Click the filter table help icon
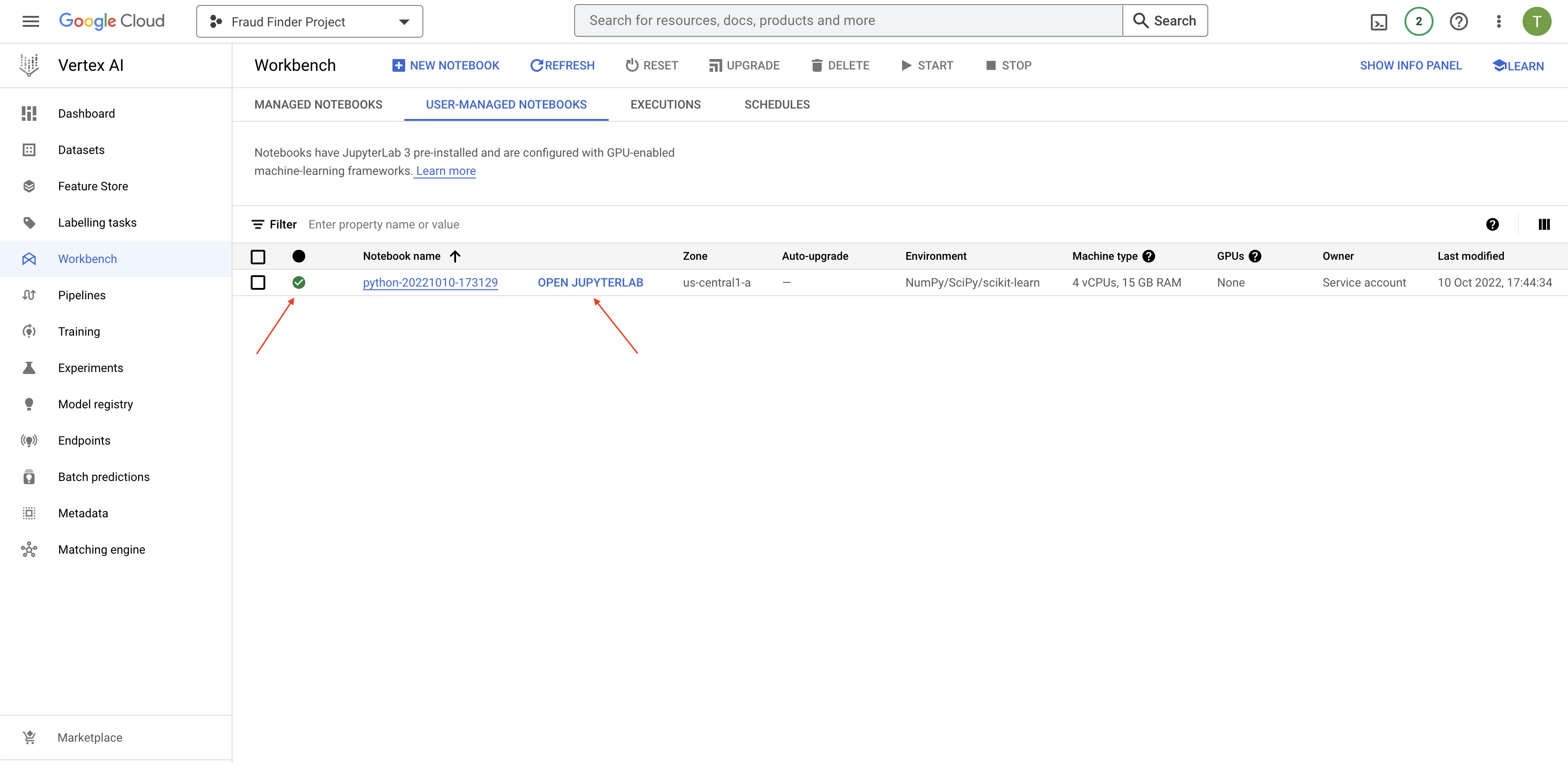The width and height of the screenshot is (1568, 763). pos(1492,224)
